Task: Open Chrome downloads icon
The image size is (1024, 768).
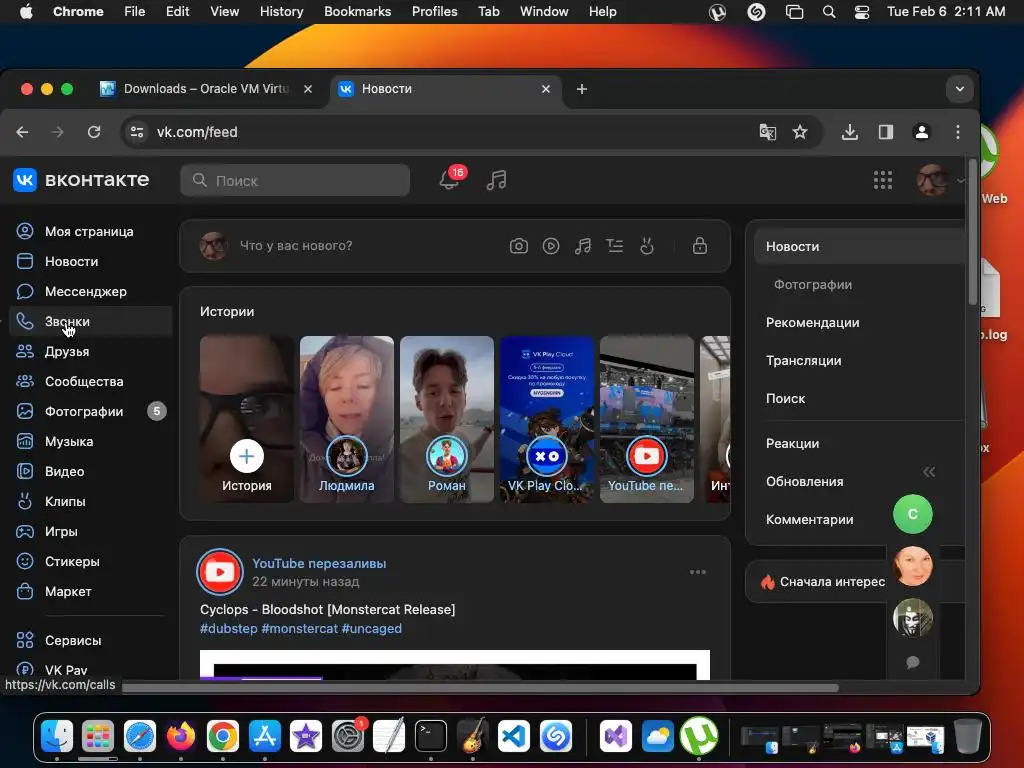Action: click(x=849, y=132)
